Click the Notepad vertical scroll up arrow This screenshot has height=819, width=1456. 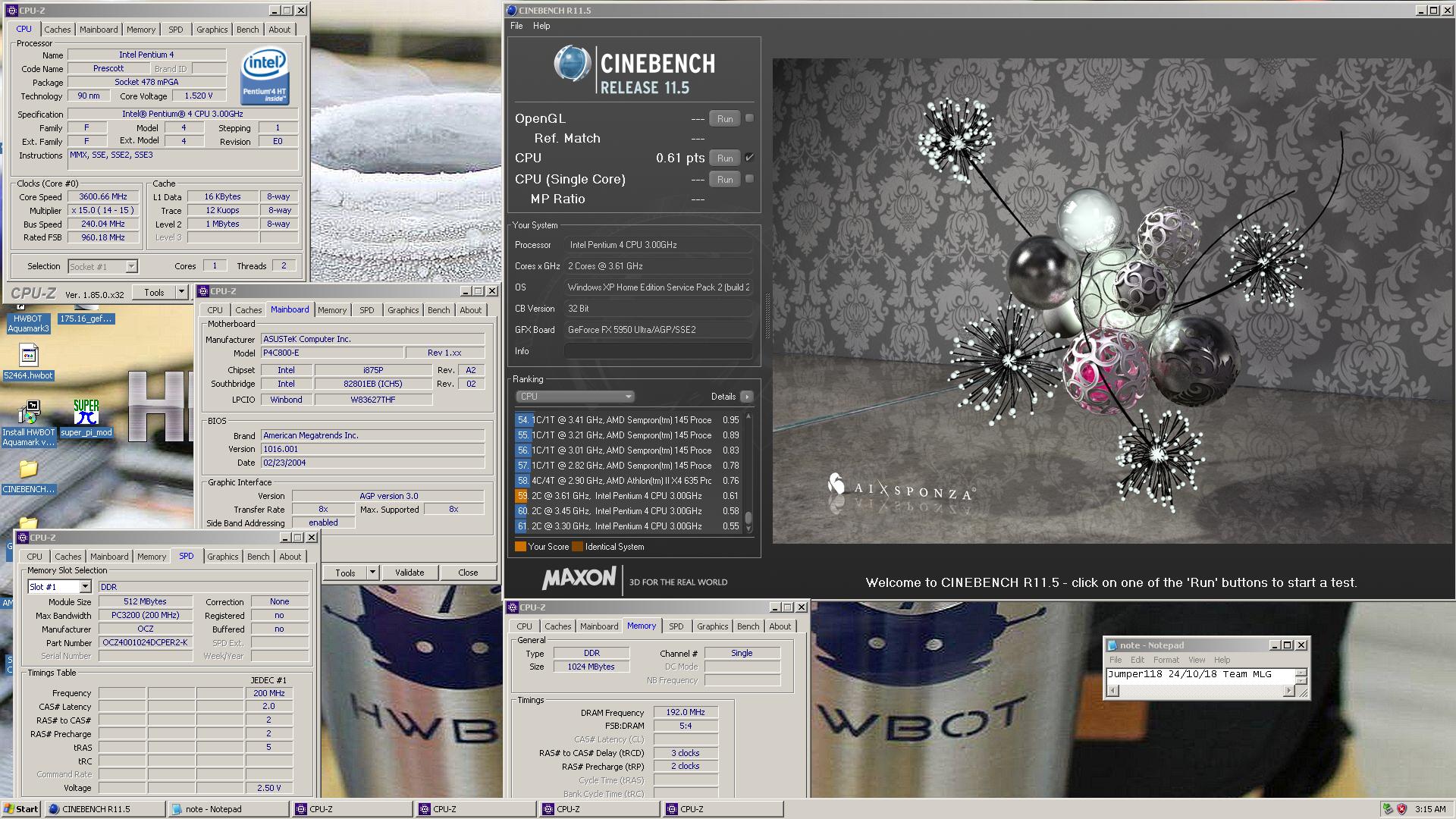click(x=1301, y=673)
